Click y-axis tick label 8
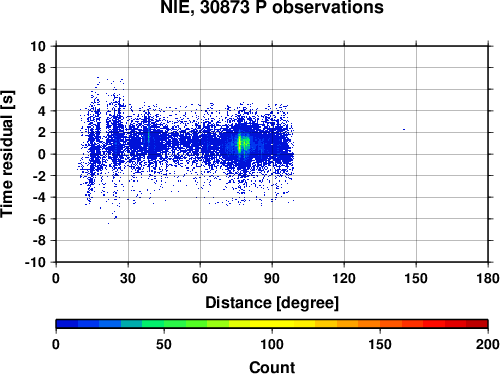Screen dimensions: 500x374 point(42,68)
